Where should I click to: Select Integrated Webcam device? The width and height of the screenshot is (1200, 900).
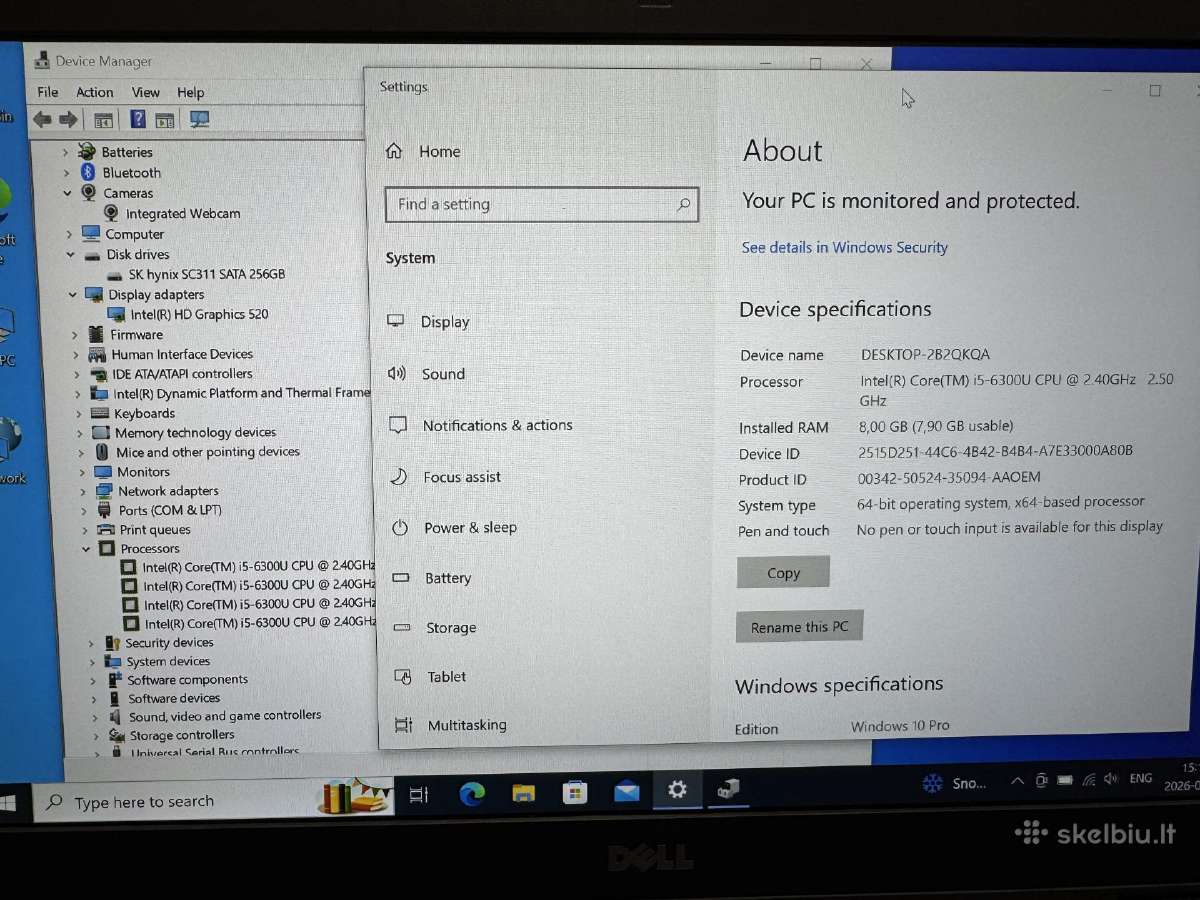[182, 213]
